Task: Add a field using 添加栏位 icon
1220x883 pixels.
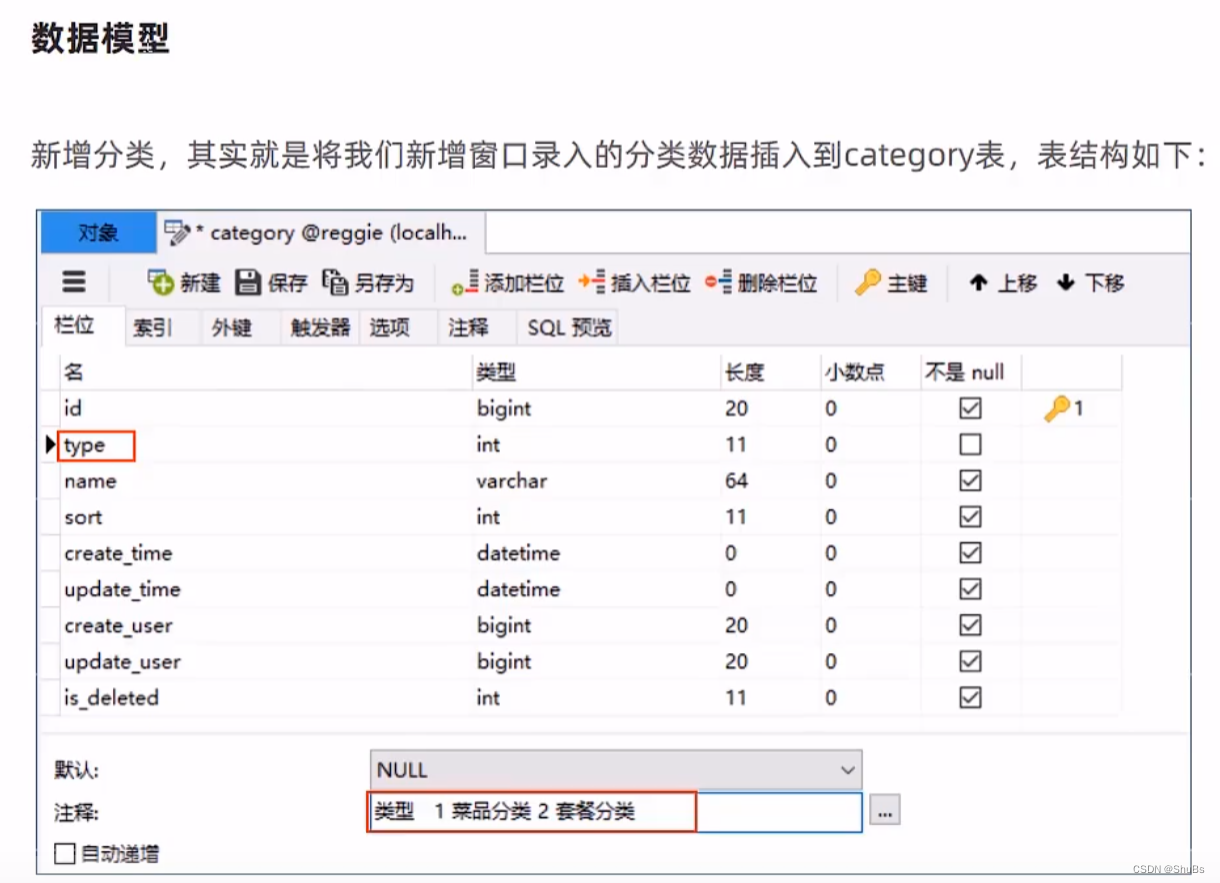Action: (x=506, y=283)
